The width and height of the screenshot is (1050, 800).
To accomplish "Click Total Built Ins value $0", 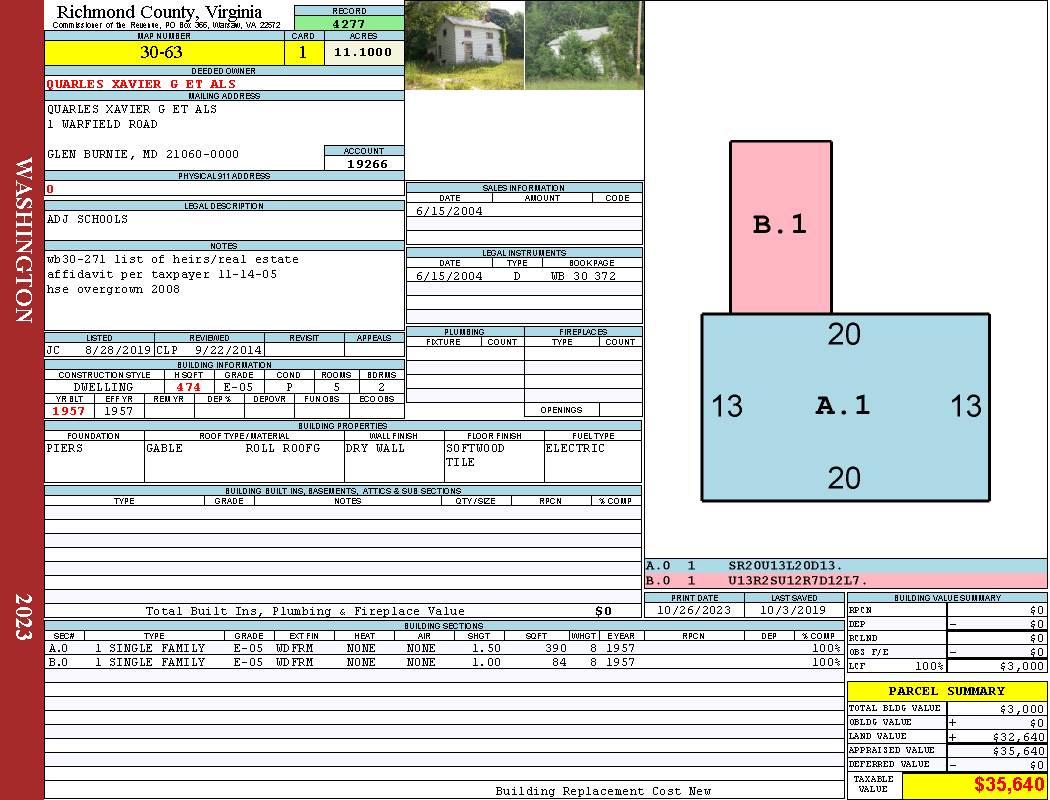I will tap(603, 611).
